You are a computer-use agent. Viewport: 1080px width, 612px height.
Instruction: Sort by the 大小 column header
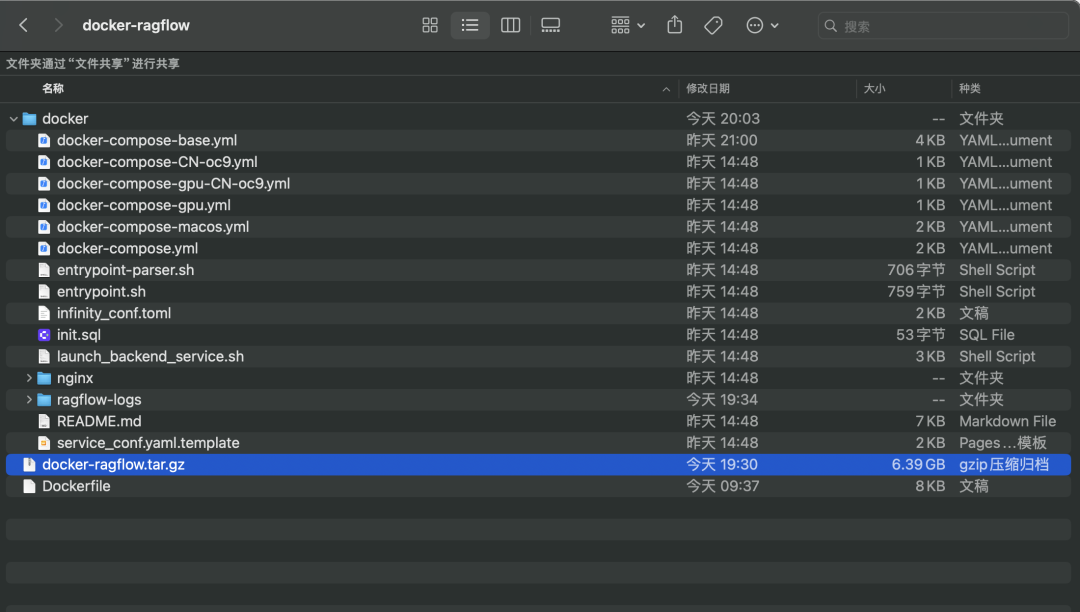875,88
